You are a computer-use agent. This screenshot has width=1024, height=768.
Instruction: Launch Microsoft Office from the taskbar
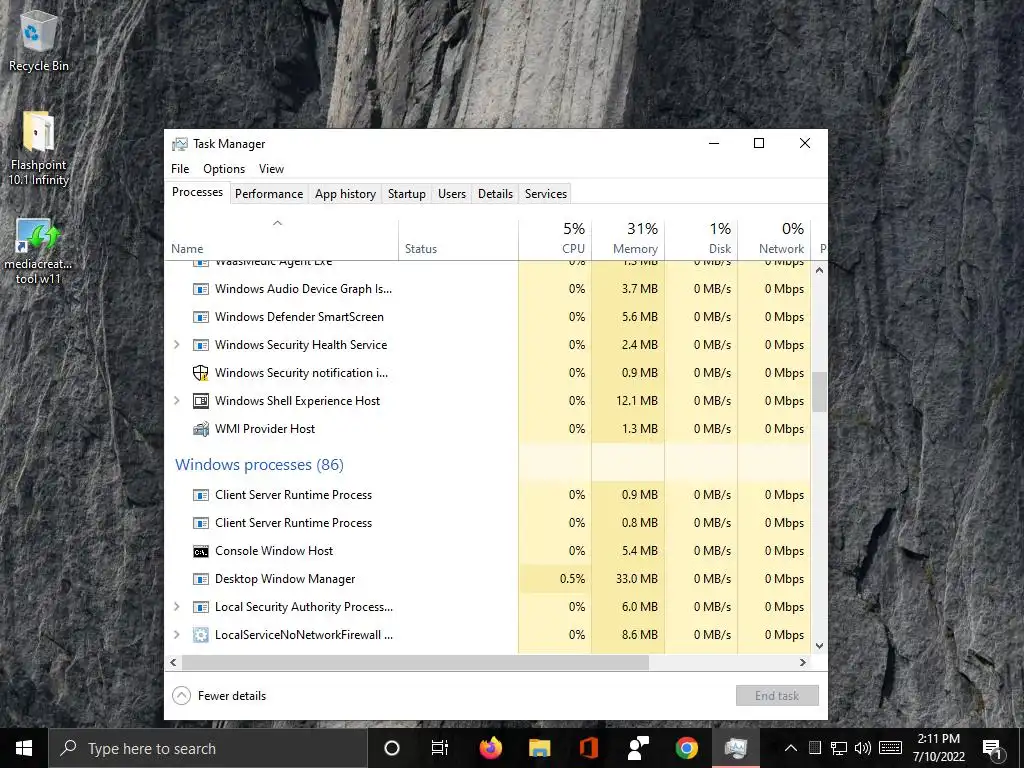pos(588,748)
